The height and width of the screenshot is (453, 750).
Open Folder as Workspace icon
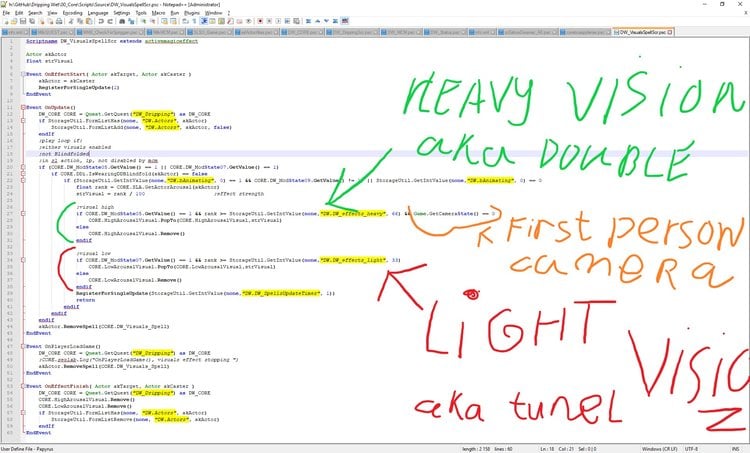(x=239, y=21)
